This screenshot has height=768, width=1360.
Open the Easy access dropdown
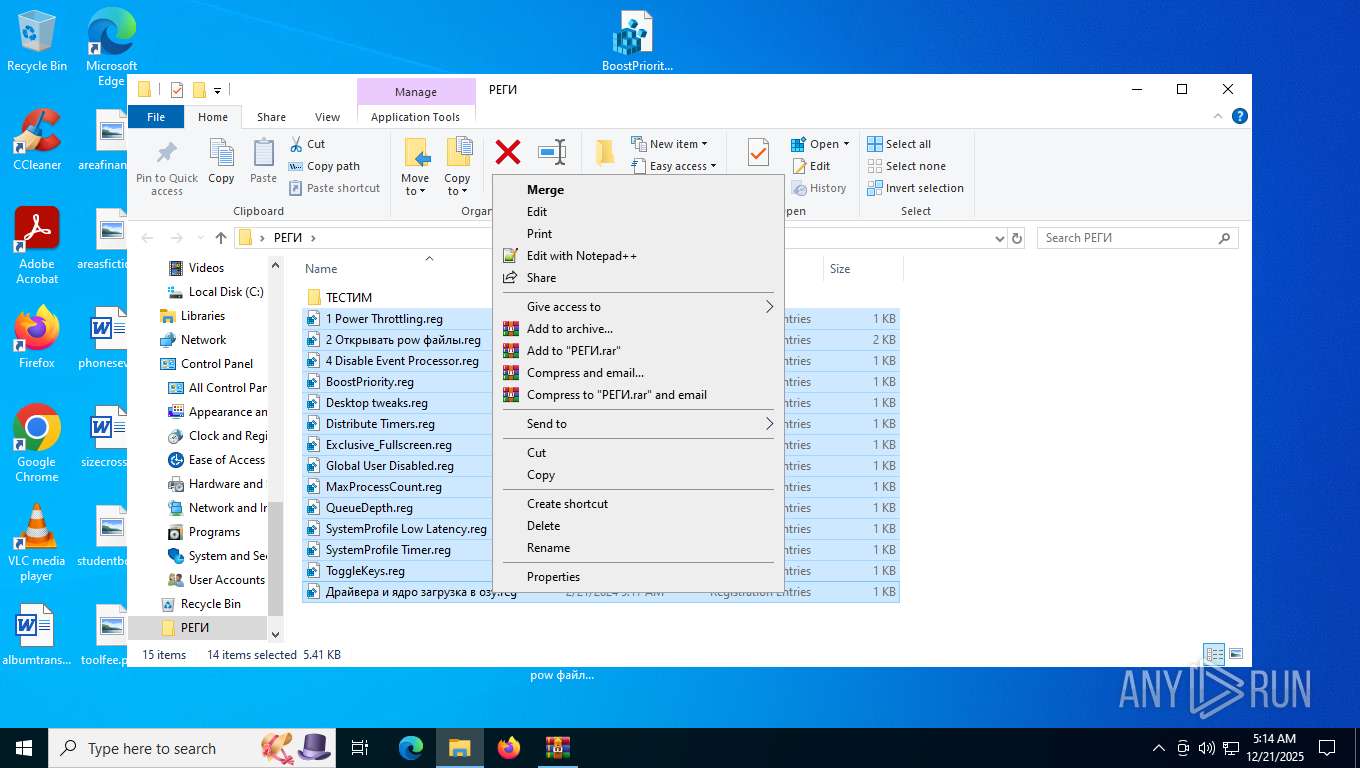[674, 166]
